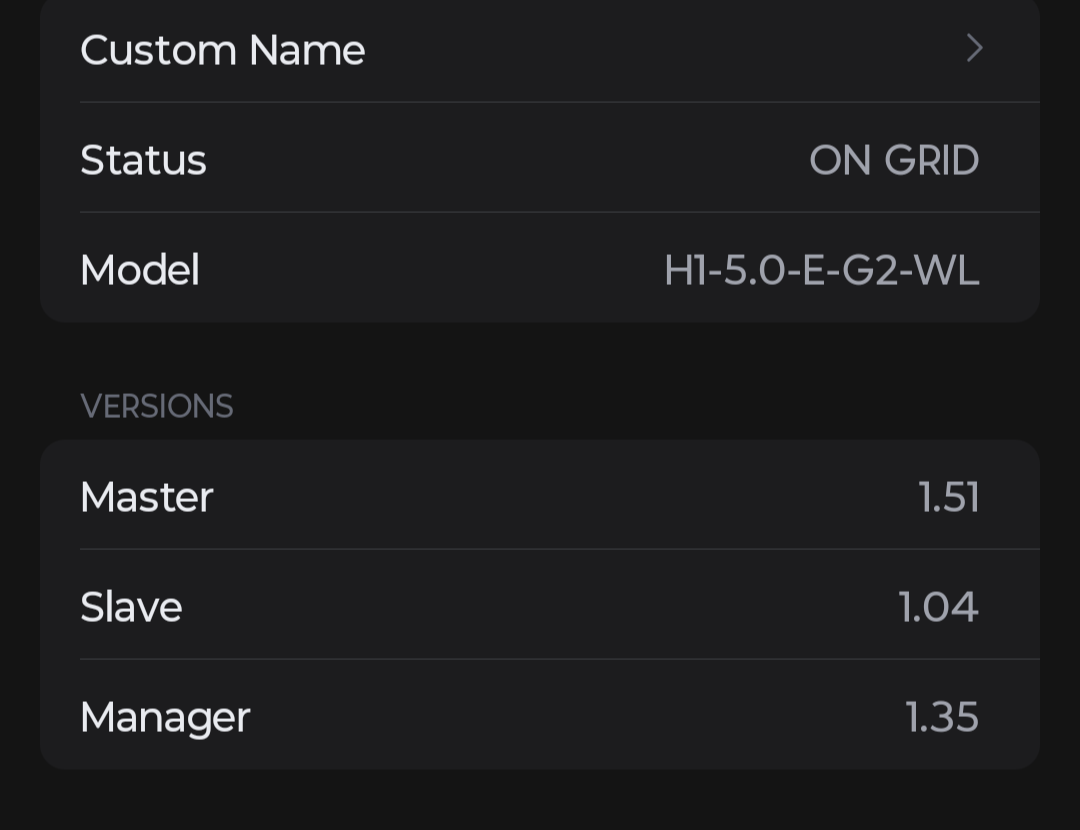The height and width of the screenshot is (830, 1080).
Task: Tap Master version number 1.51
Action: tap(949, 497)
